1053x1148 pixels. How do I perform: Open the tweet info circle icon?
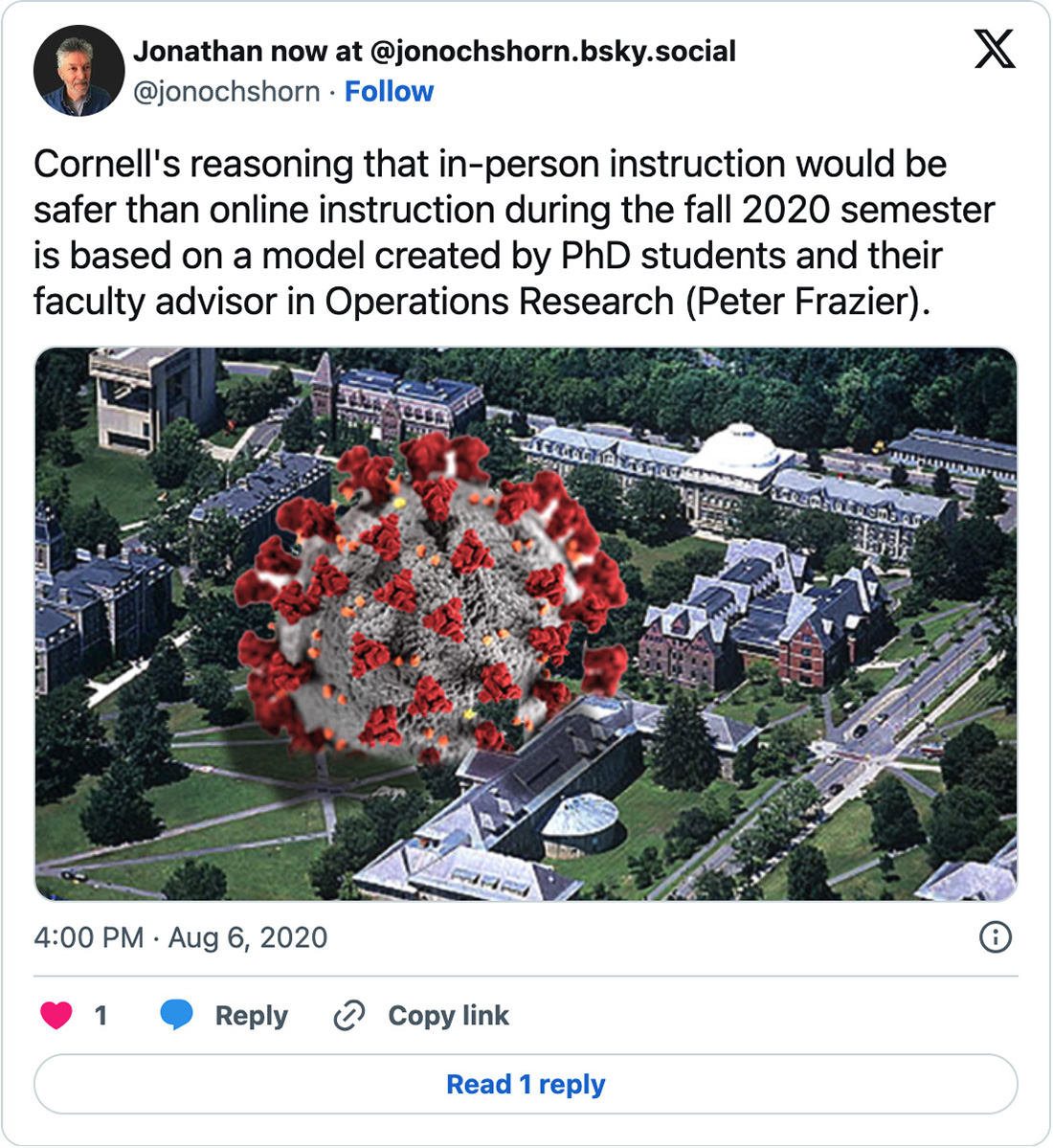pos(996,936)
